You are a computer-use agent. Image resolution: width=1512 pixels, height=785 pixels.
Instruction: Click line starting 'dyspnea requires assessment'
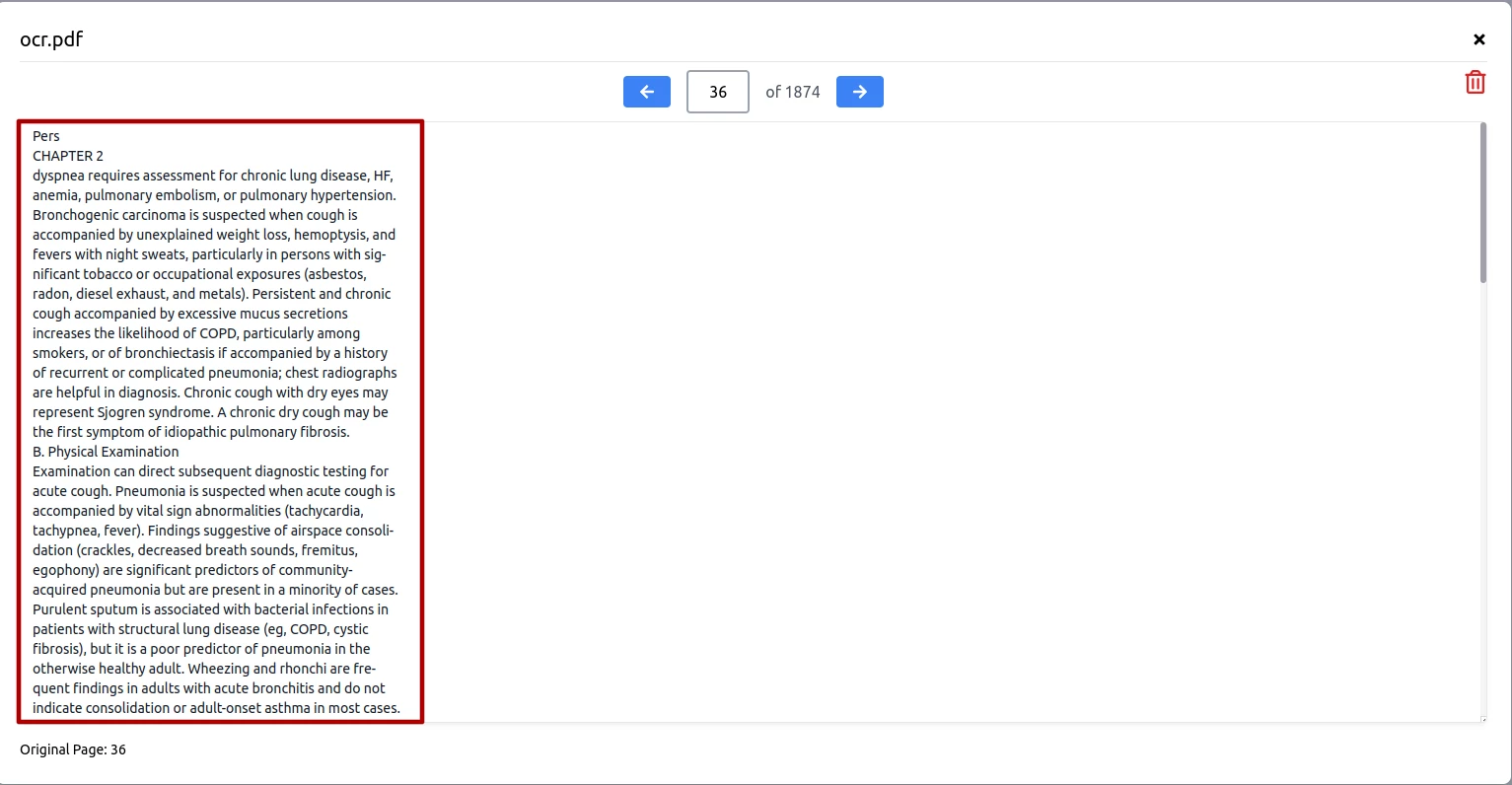pos(213,176)
